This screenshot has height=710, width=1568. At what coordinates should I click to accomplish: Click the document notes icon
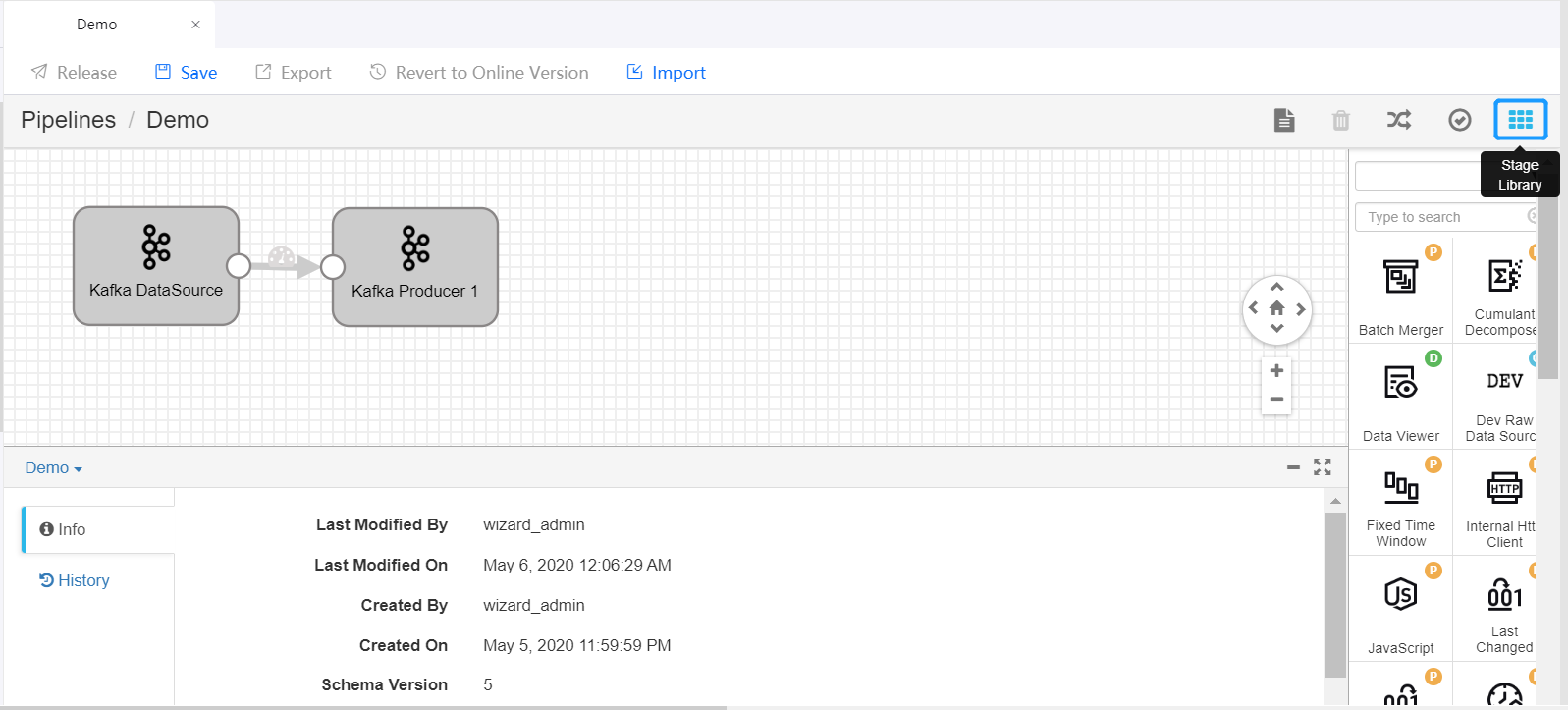pos(1283,120)
